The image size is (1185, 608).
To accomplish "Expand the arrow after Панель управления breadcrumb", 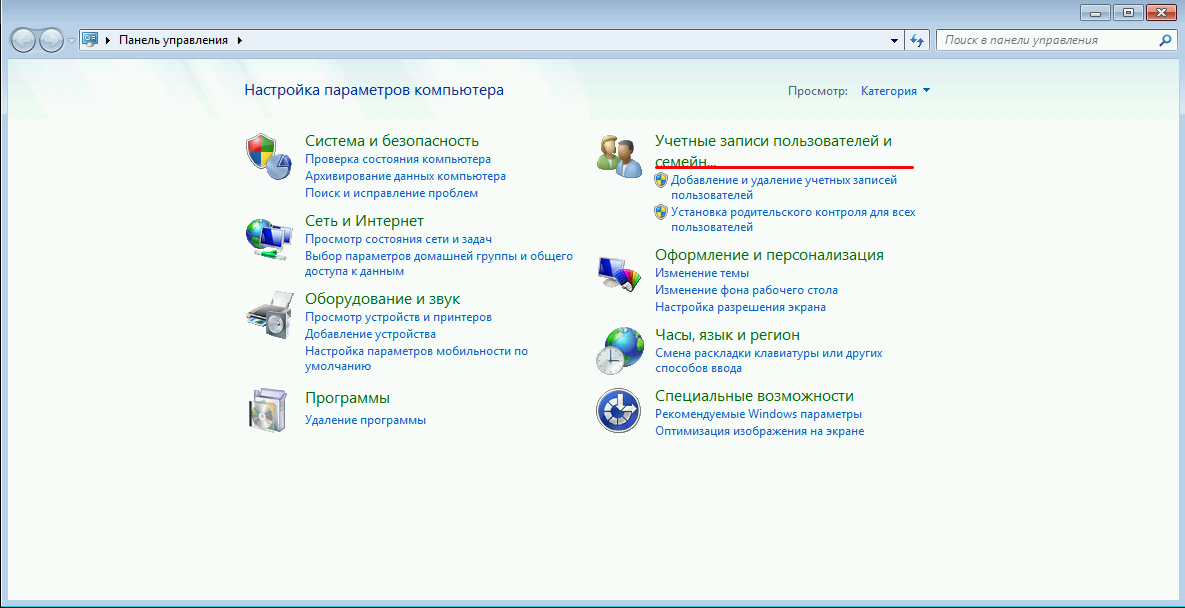I will pos(239,40).
